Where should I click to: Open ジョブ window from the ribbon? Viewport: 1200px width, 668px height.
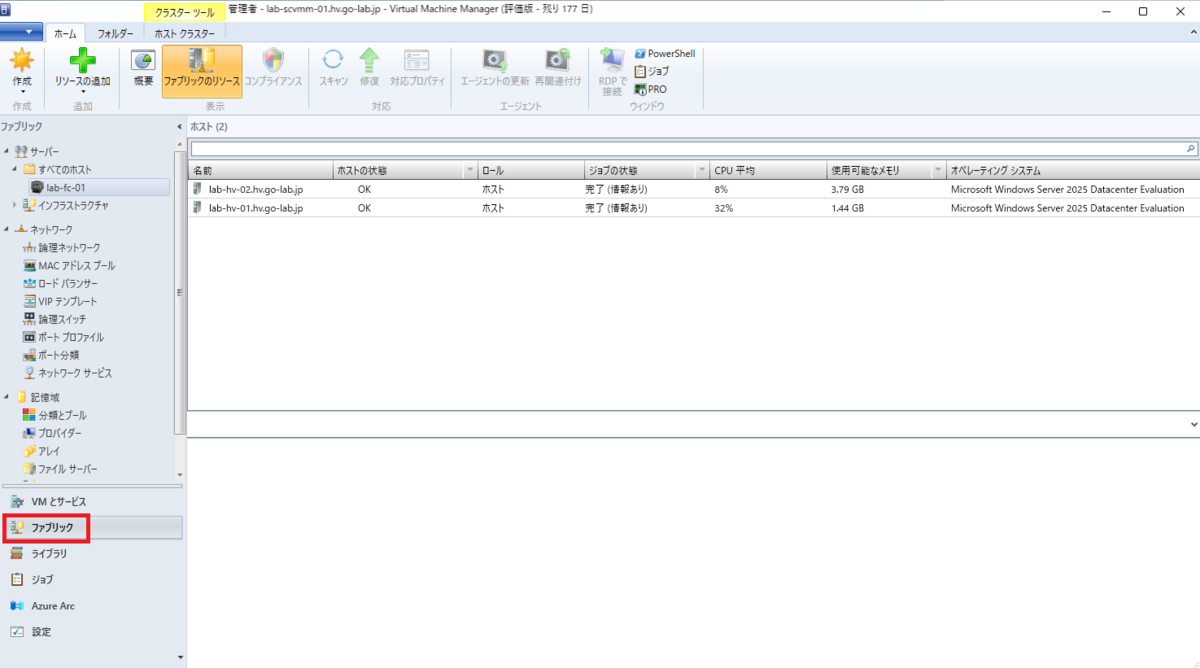click(x=652, y=71)
